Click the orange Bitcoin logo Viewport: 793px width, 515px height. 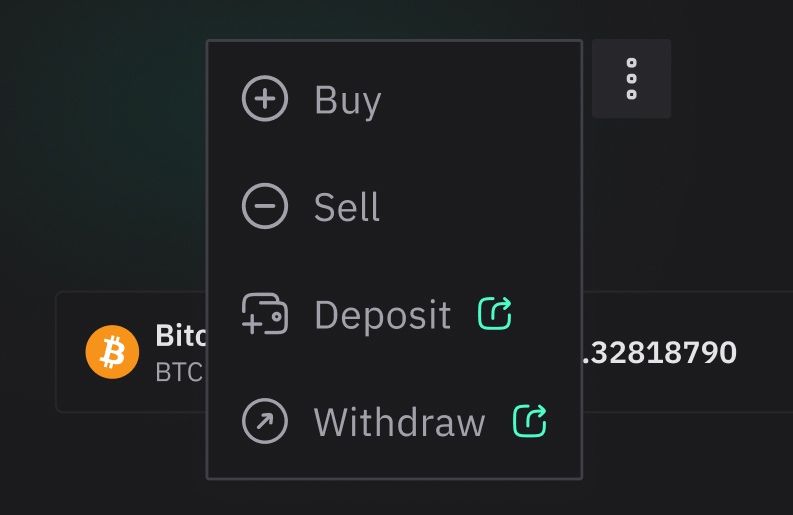point(112,352)
